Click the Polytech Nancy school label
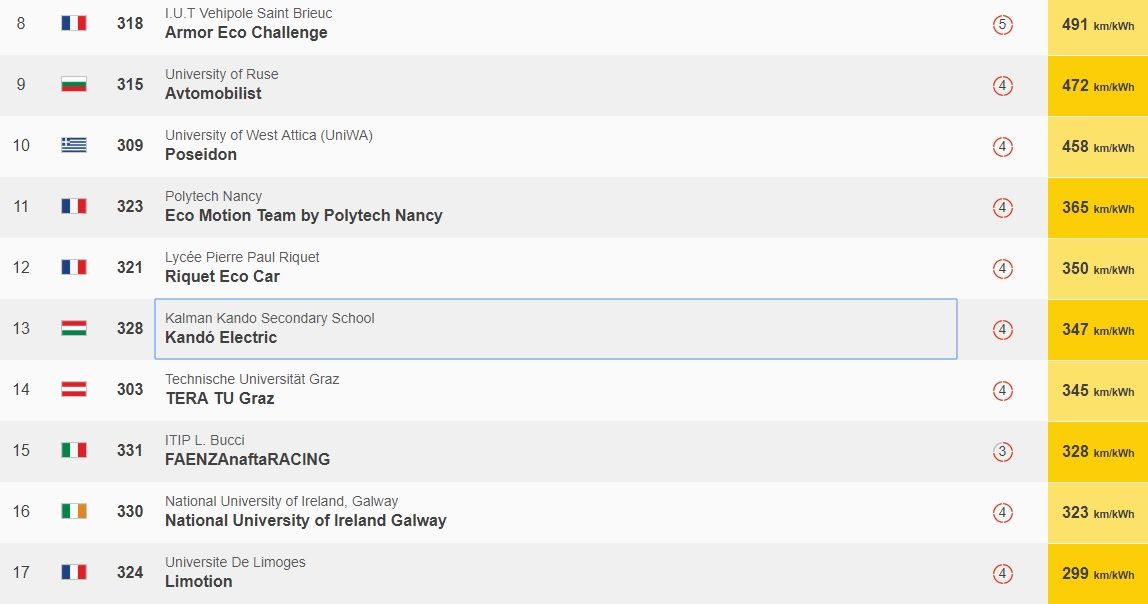The height and width of the screenshot is (604, 1148). 213,196
